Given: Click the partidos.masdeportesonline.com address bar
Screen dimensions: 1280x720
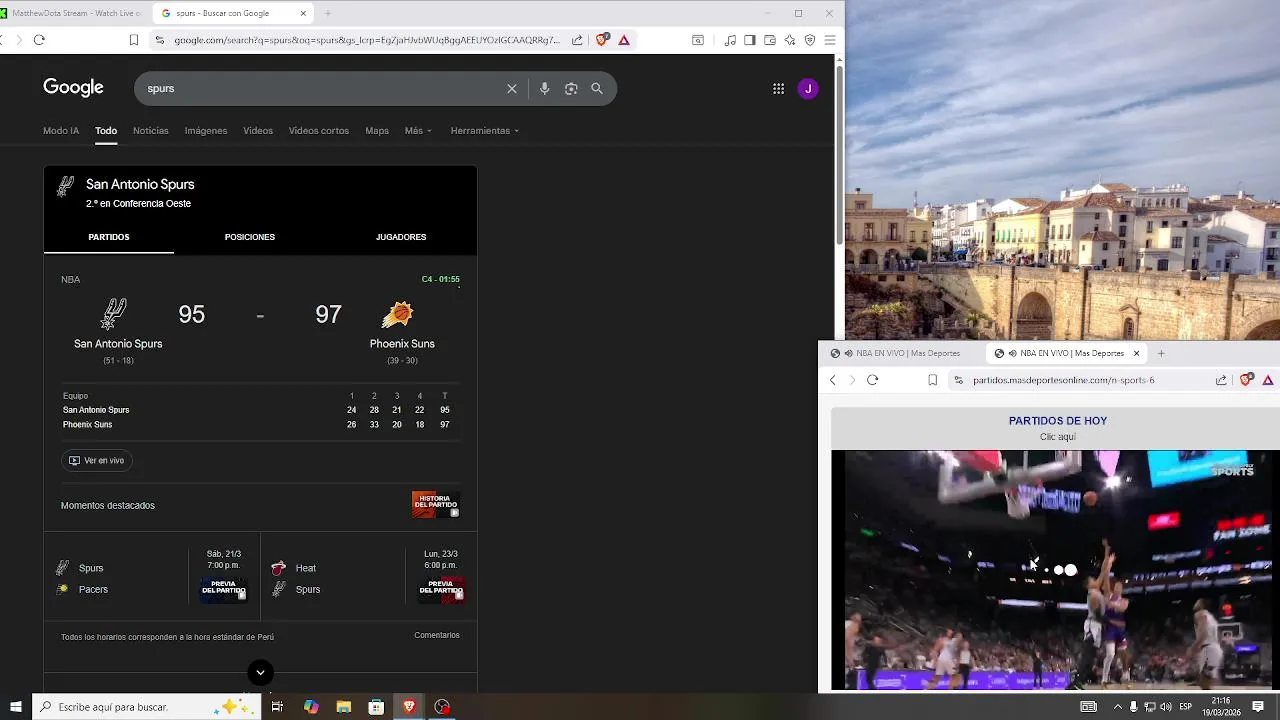Looking at the screenshot, I should (1063, 380).
